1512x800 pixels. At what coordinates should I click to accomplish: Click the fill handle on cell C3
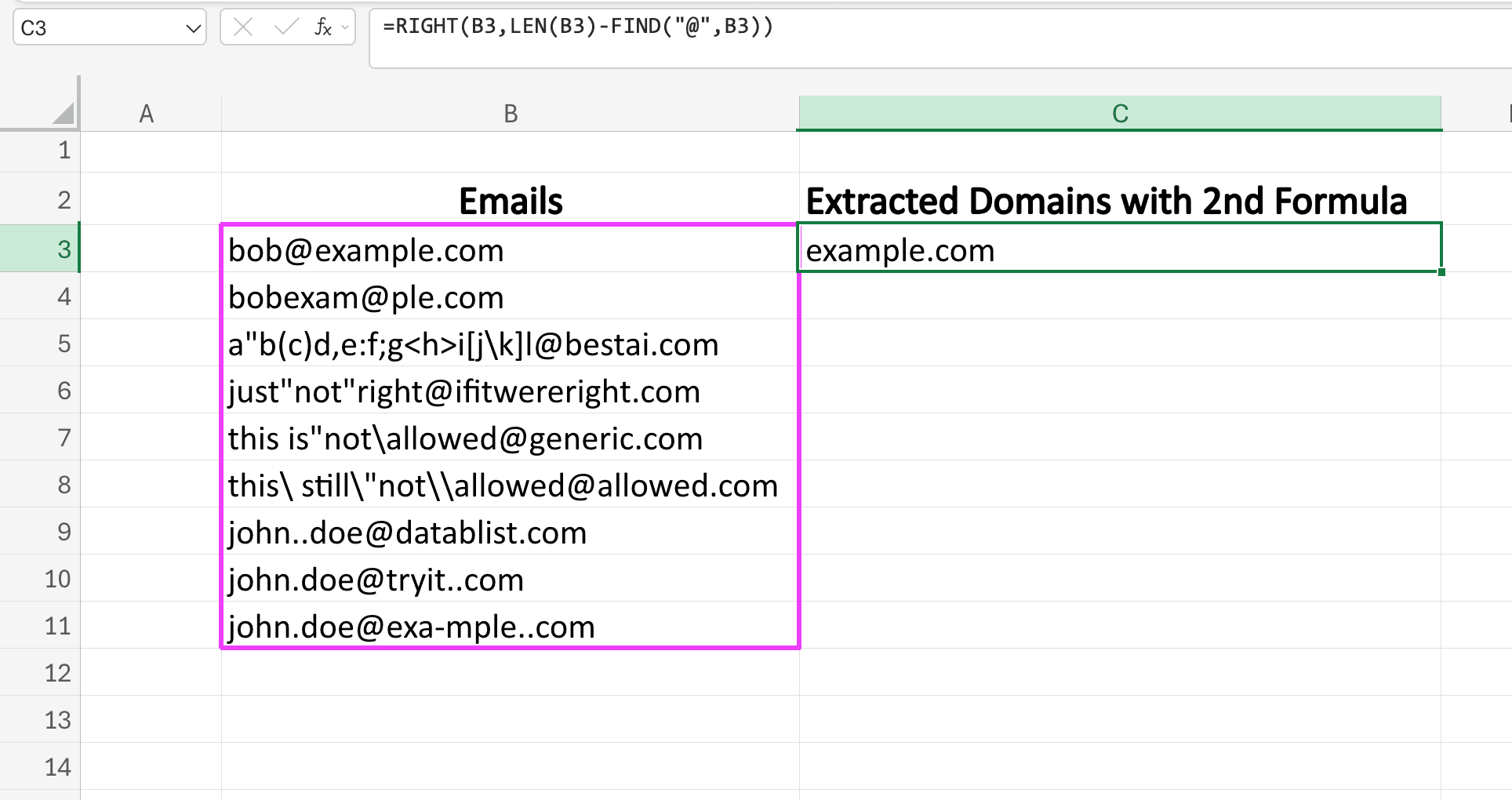1441,271
